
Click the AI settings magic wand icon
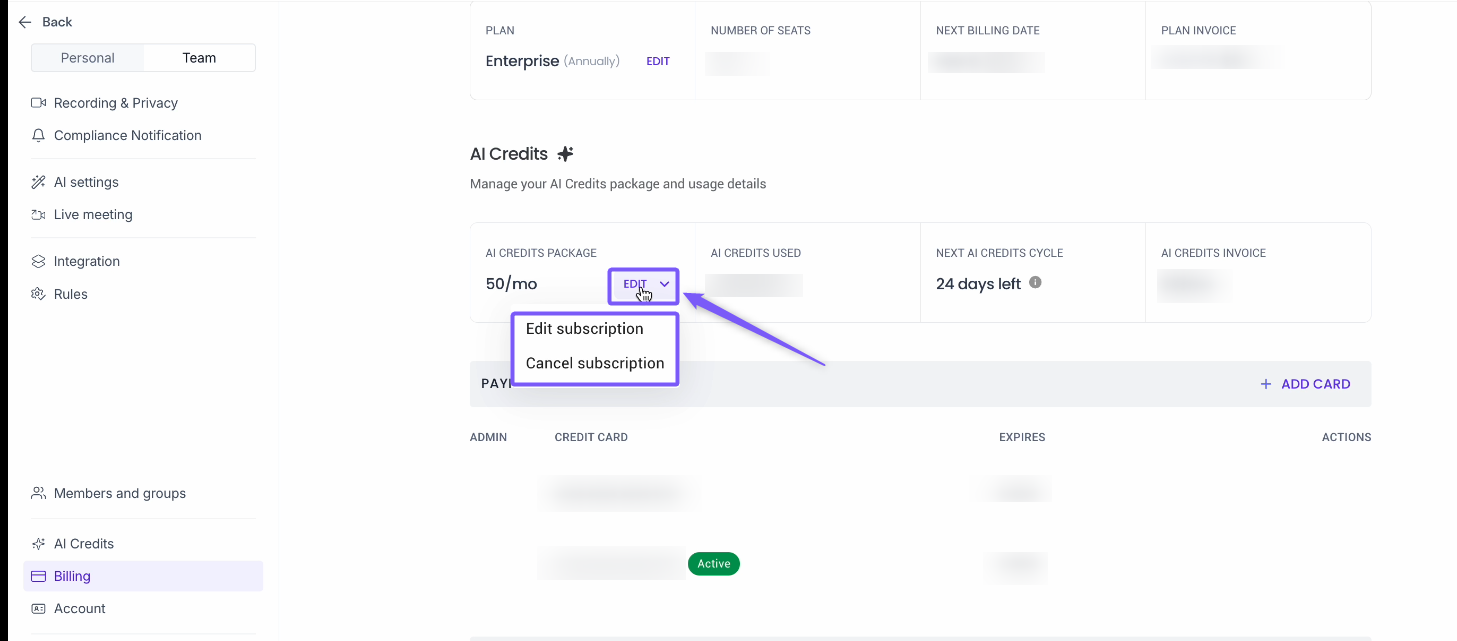pos(39,182)
